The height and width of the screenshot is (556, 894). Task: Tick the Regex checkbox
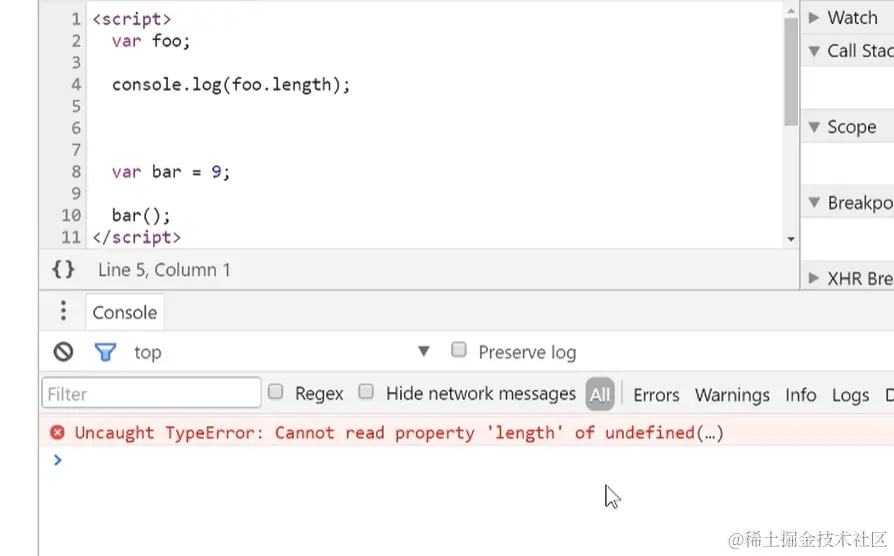[275, 392]
